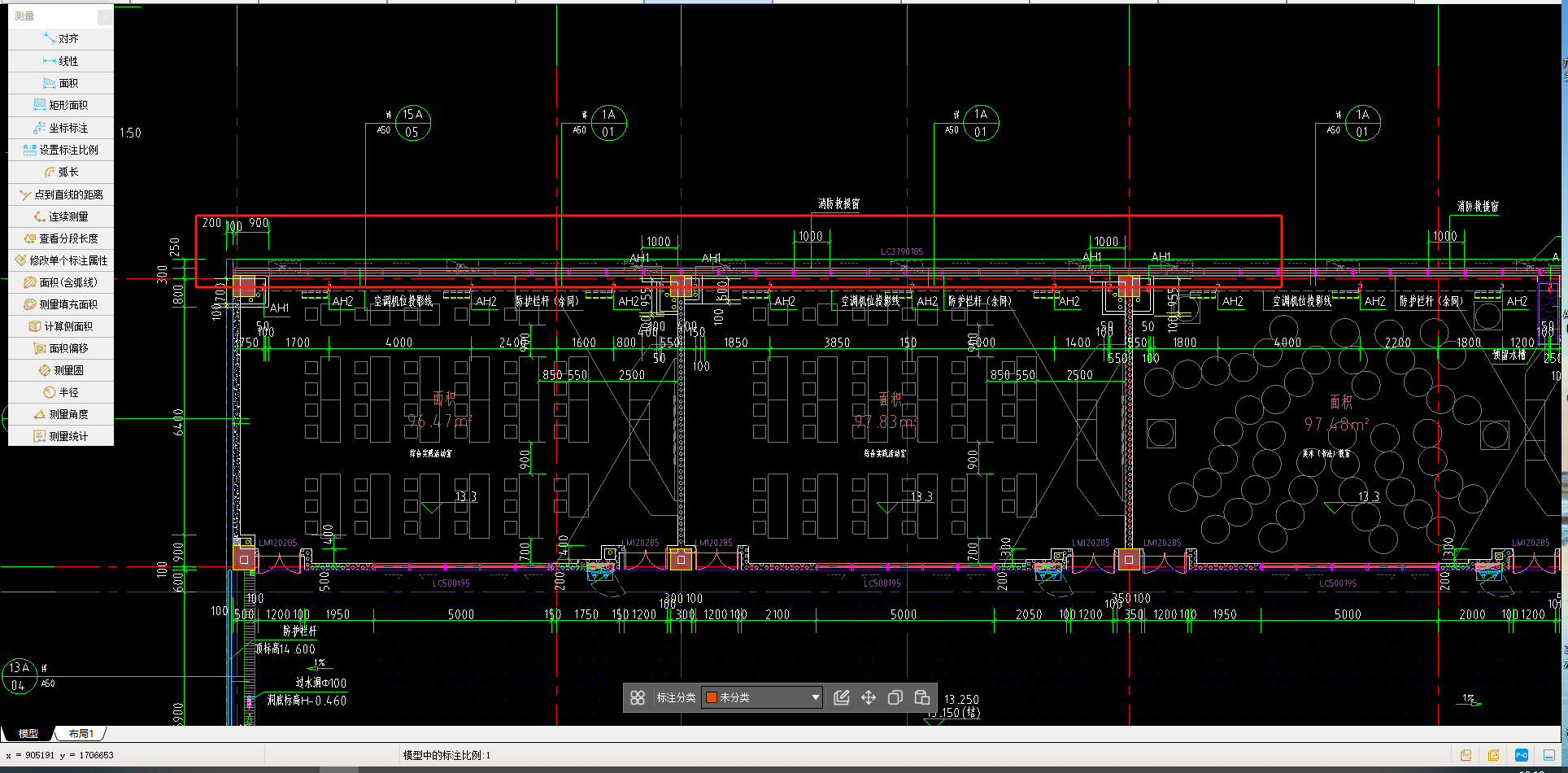Image resolution: width=1568 pixels, height=773 pixels.
Task: Click the PDF export icon in status bar
Action: point(1466,755)
